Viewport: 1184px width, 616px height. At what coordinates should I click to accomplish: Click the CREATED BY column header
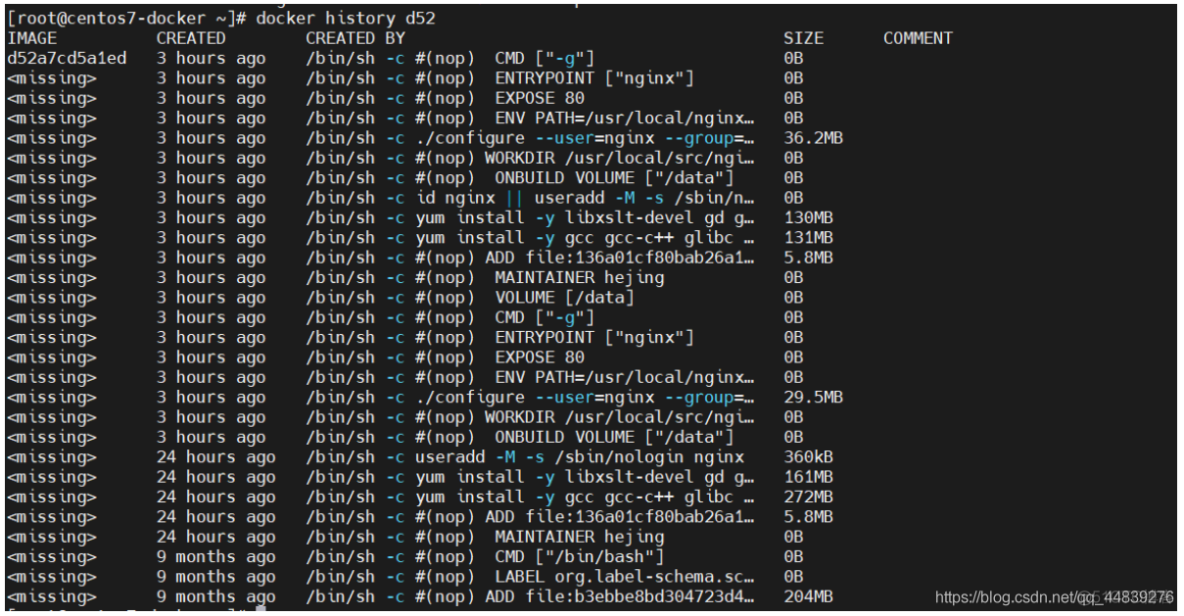[355, 38]
